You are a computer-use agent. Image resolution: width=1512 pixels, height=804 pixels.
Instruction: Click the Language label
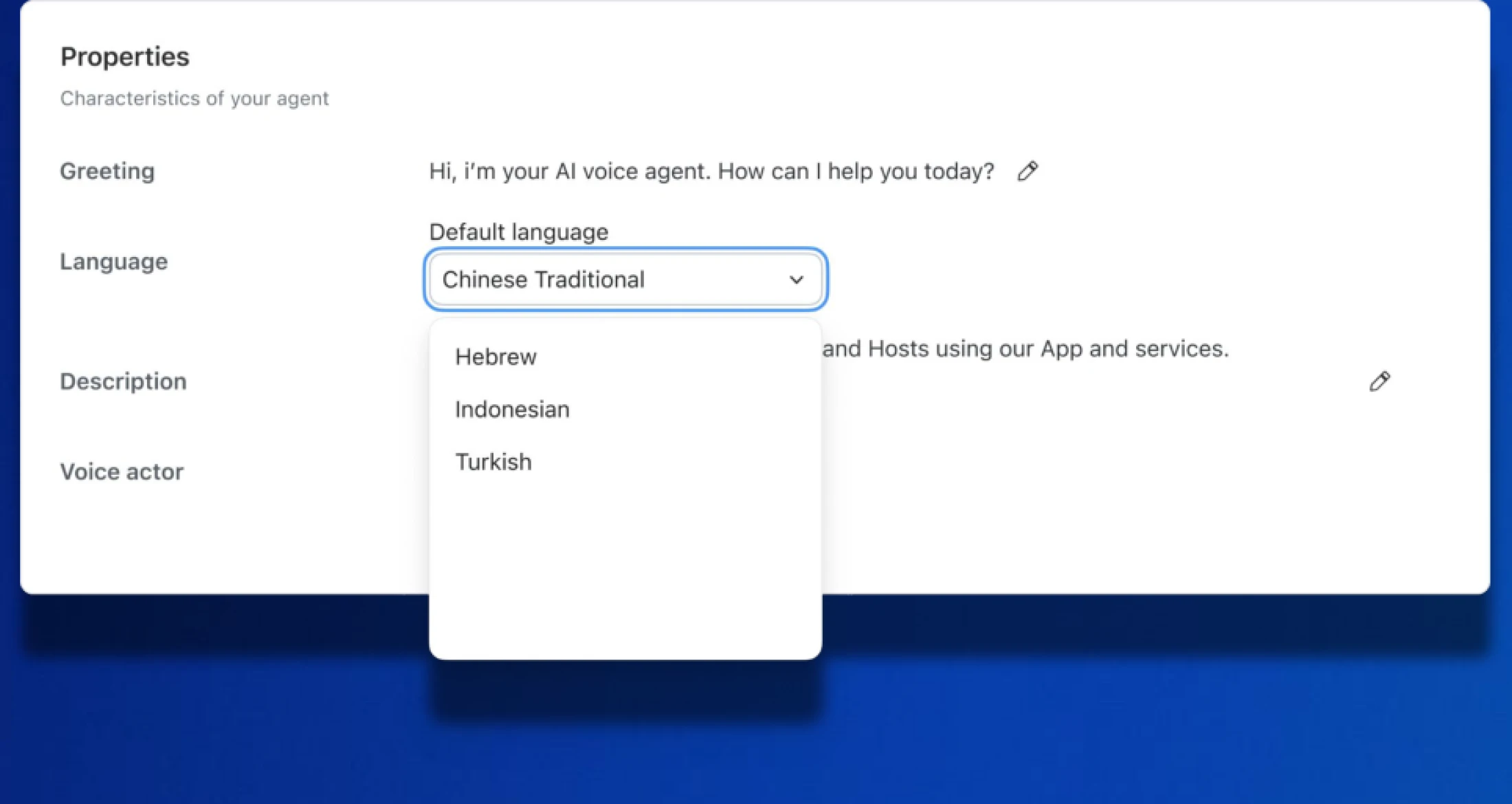click(114, 262)
